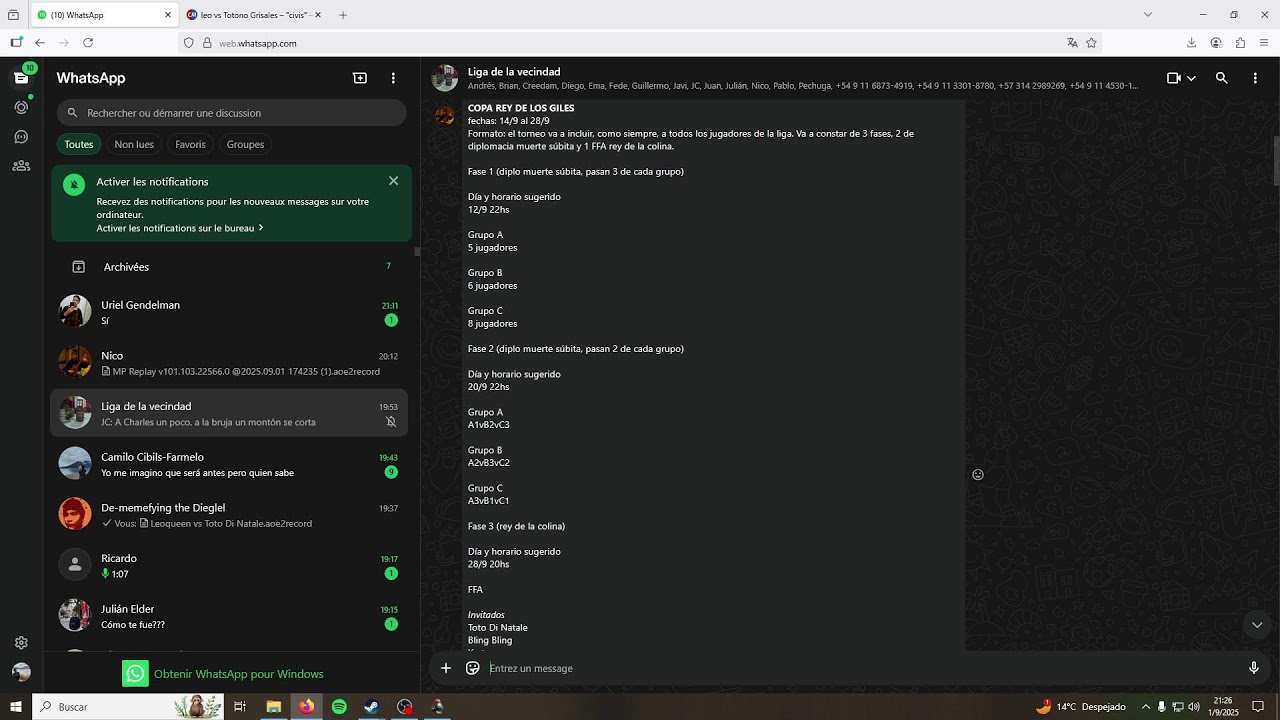Open the chat with Nico
This screenshot has width=1280, height=720.
(231, 363)
